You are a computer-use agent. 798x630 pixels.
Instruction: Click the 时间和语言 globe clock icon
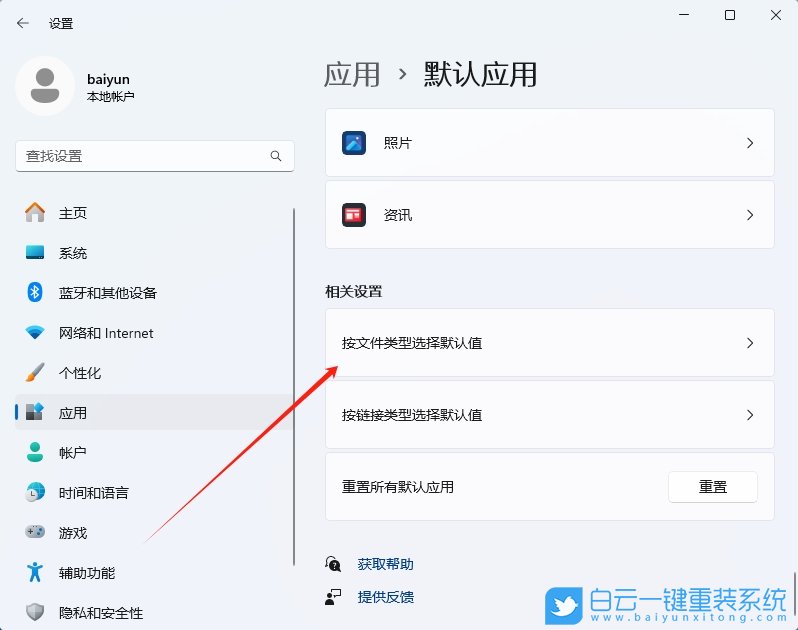point(35,492)
